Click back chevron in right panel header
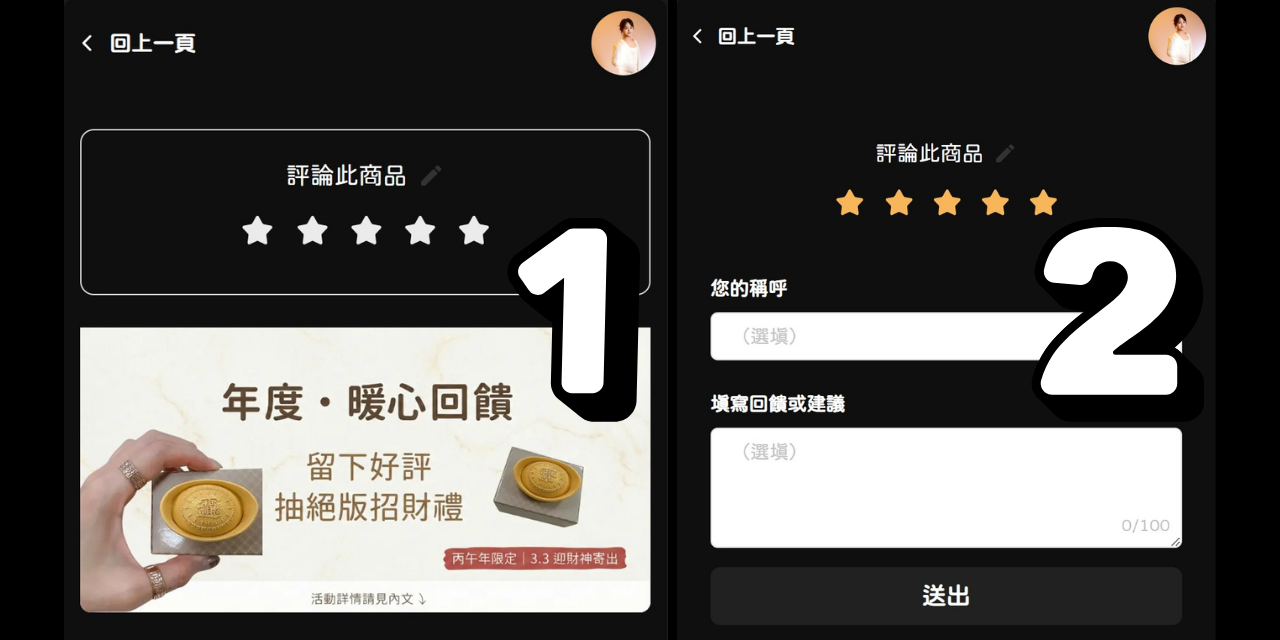This screenshot has width=1280, height=640. (697, 36)
